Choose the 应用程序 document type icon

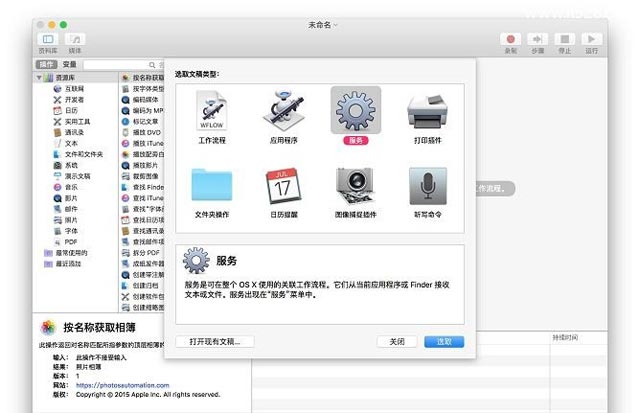pyautogui.click(x=284, y=111)
